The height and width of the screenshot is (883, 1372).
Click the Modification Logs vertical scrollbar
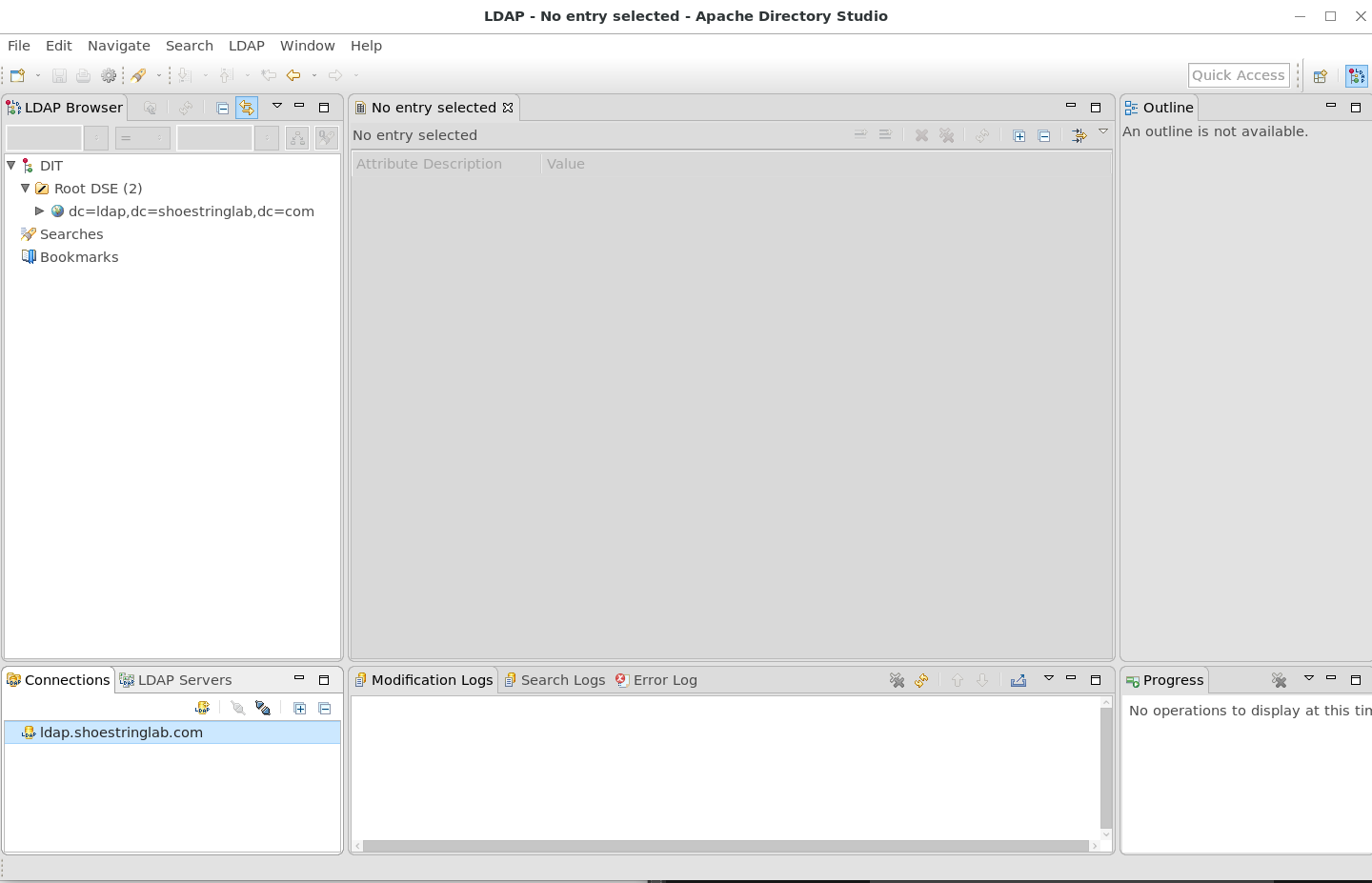coord(1106,768)
